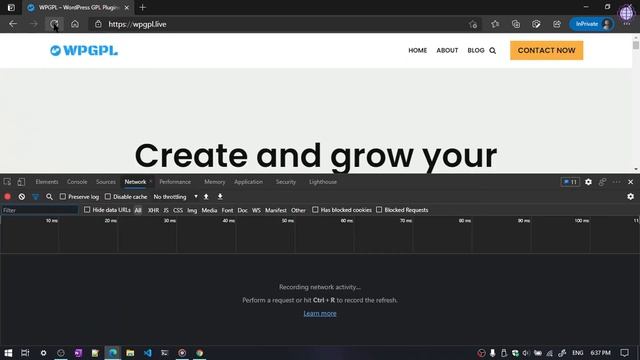Filter requests by Font
The width and height of the screenshot is (640, 360).
227,210
